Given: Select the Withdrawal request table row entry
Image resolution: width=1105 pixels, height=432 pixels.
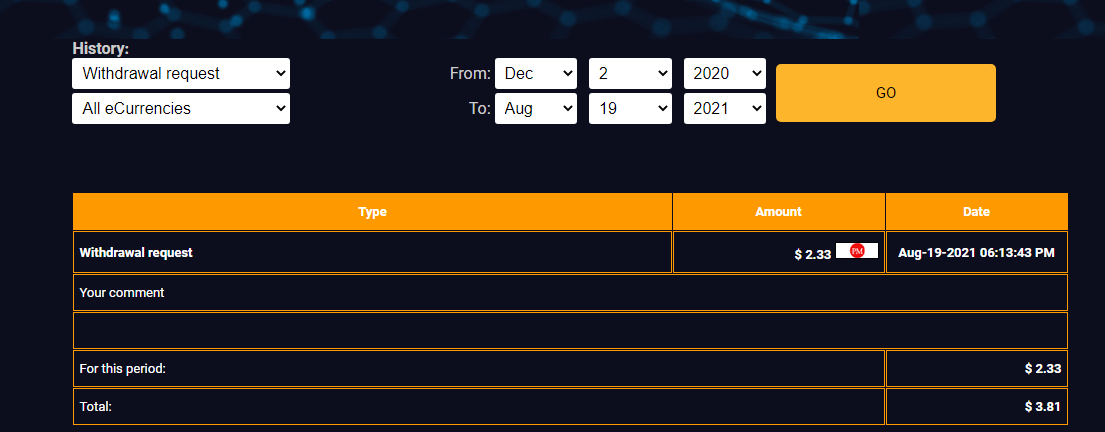Looking at the screenshot, I should pos(372,252).
